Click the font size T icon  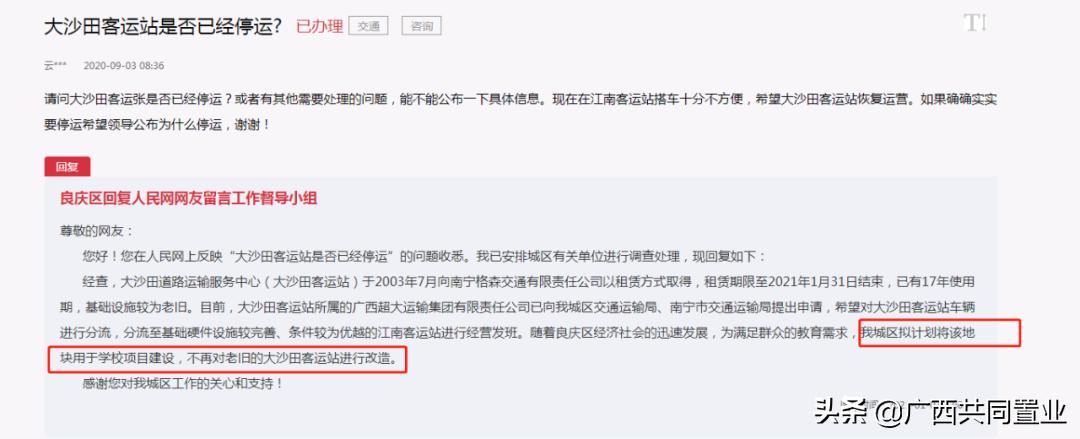pos(974,23)
